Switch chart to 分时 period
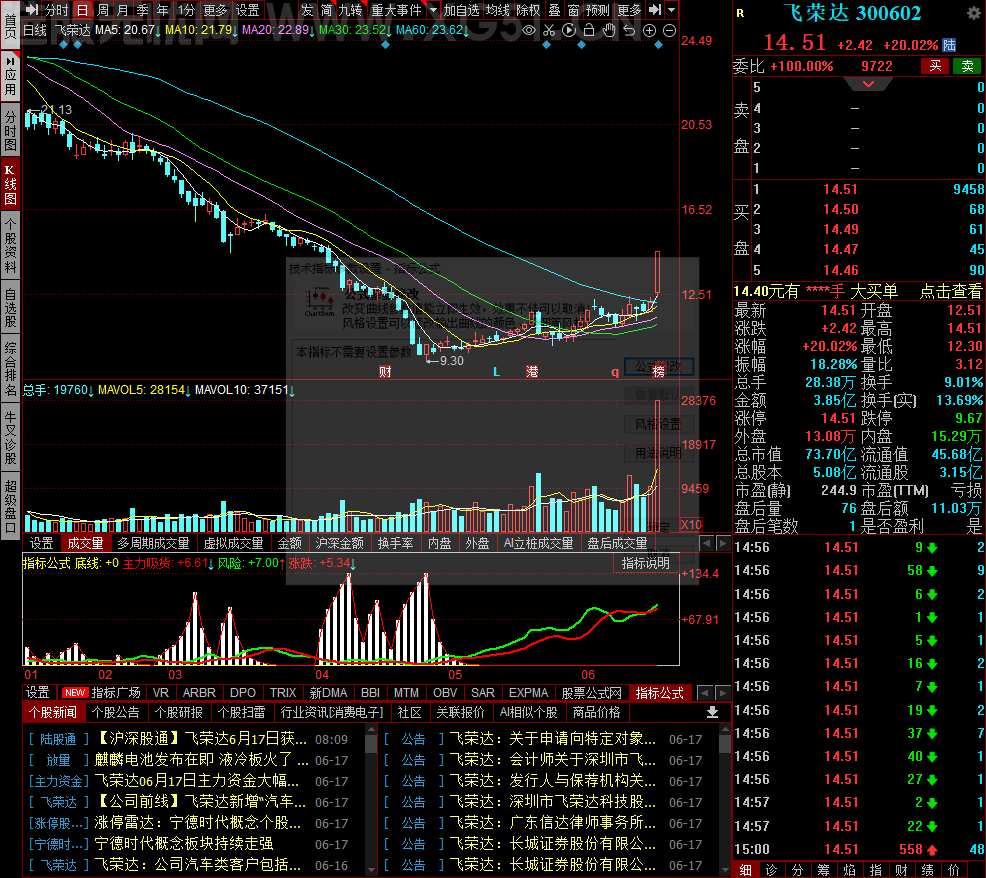This screenshot has height=878, width=986. [x=57, y=10]
